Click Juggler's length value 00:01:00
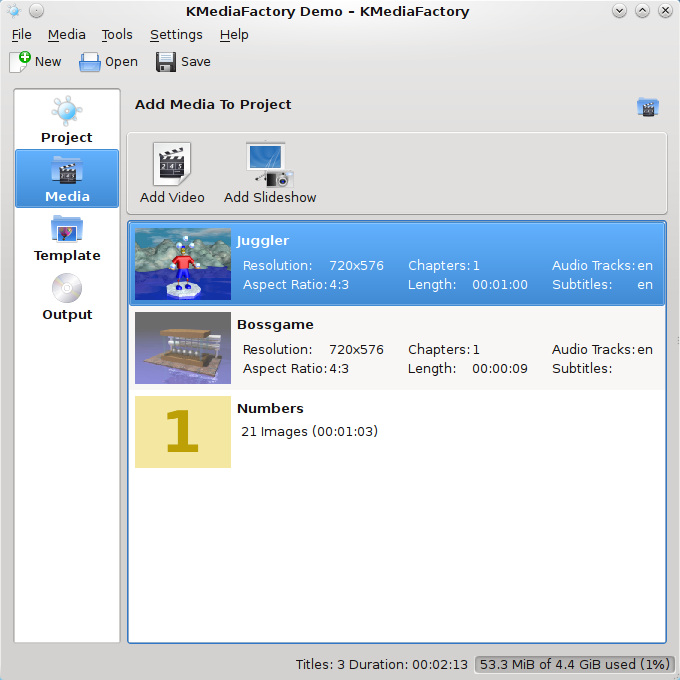The height and width of the screenshot is (680, 680). tap(500, 285)
